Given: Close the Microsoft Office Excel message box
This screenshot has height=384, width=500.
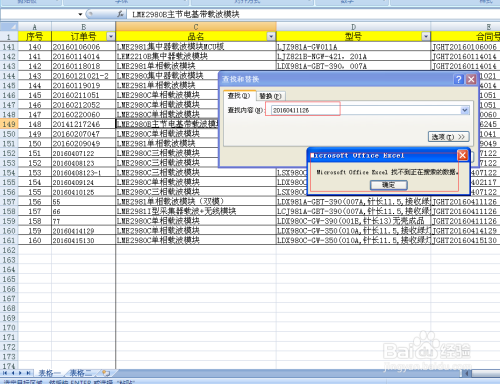Looking at the screenshot, I should click(463, 155).
